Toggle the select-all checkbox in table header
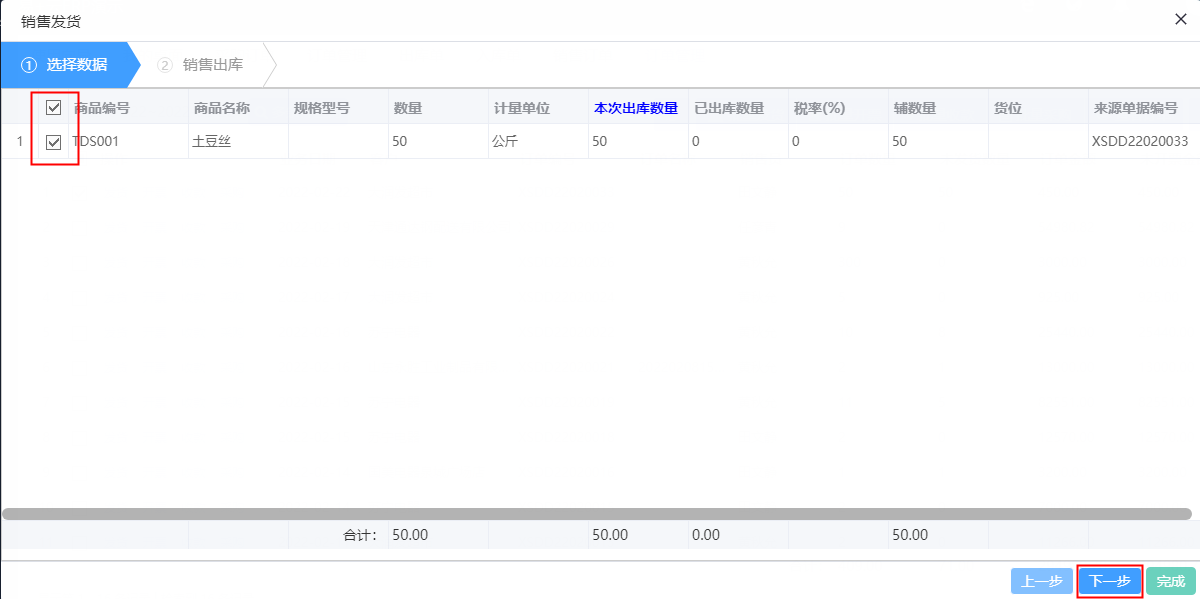The height and width of the screenshot is (599, 1200). click(54, 106)
